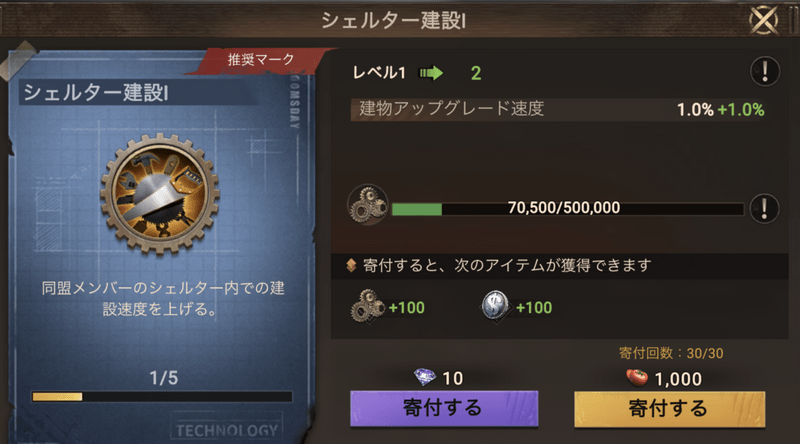Open info icon beside level indicator
Viewport: 800px width, 444px height.
(764, 71)
